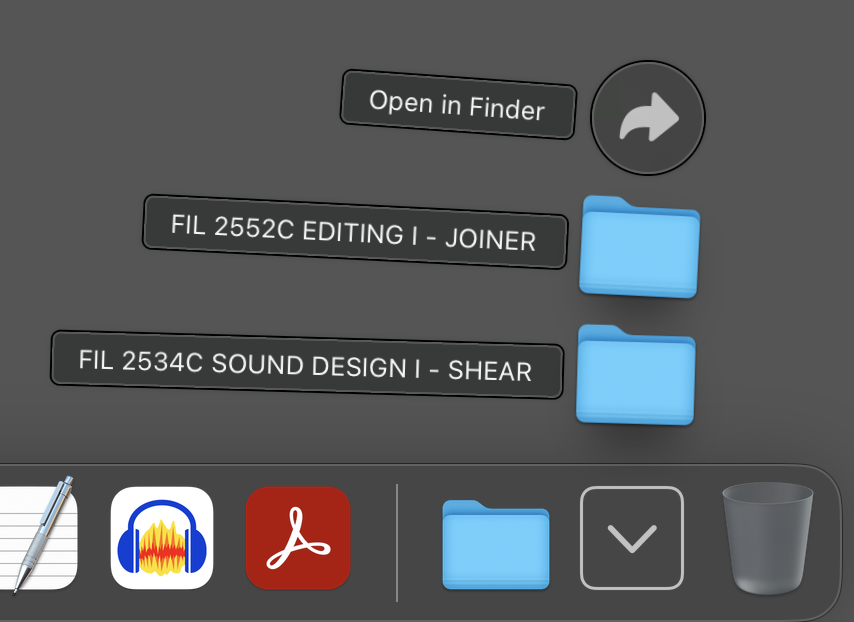The width and height of the screenshot is (854, 622).
Task: Choose the JOINER course folder in the stack
Action: tap(640, 248)
